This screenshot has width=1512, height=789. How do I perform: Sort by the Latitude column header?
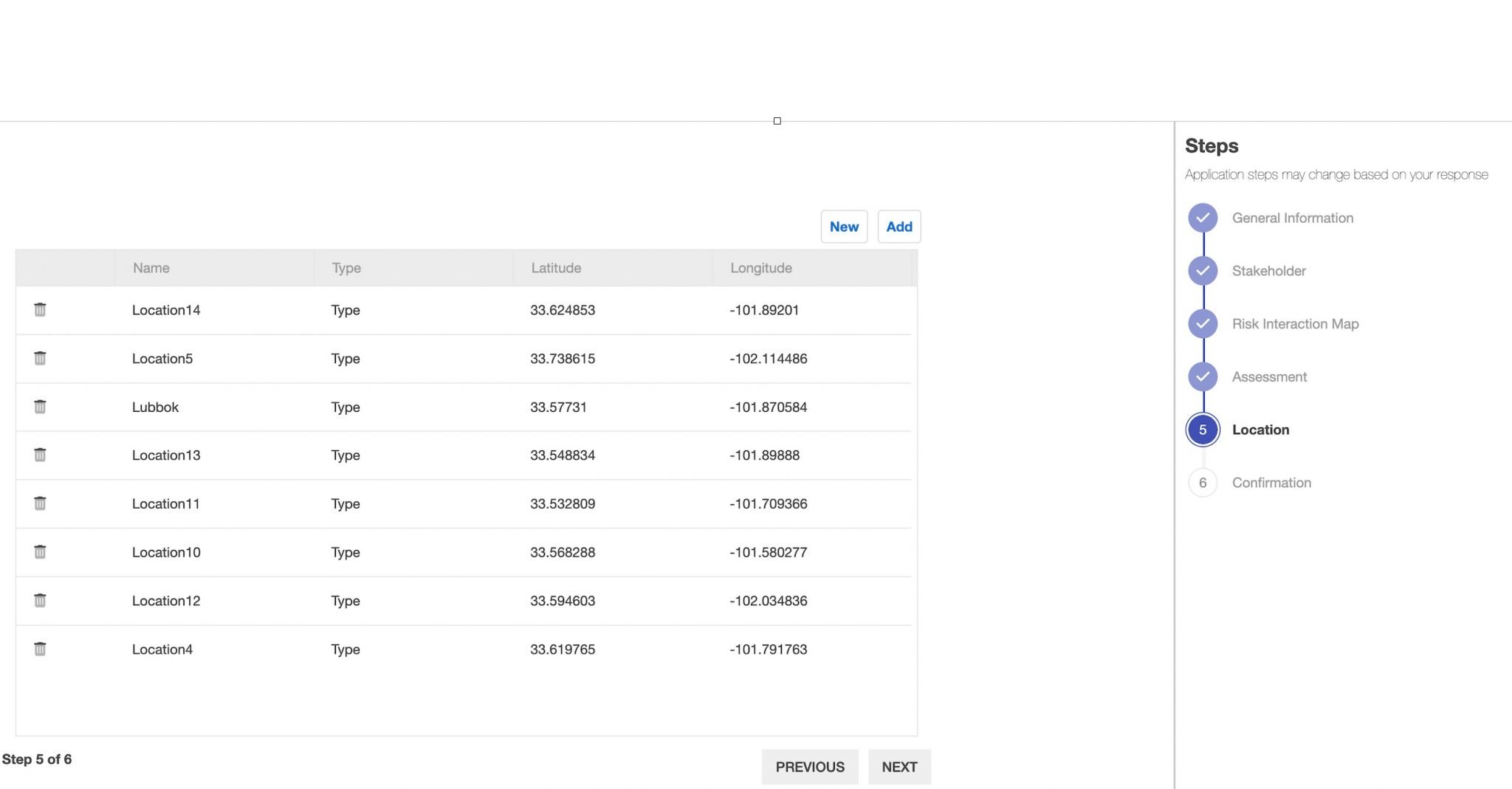(x=613, y=268)
